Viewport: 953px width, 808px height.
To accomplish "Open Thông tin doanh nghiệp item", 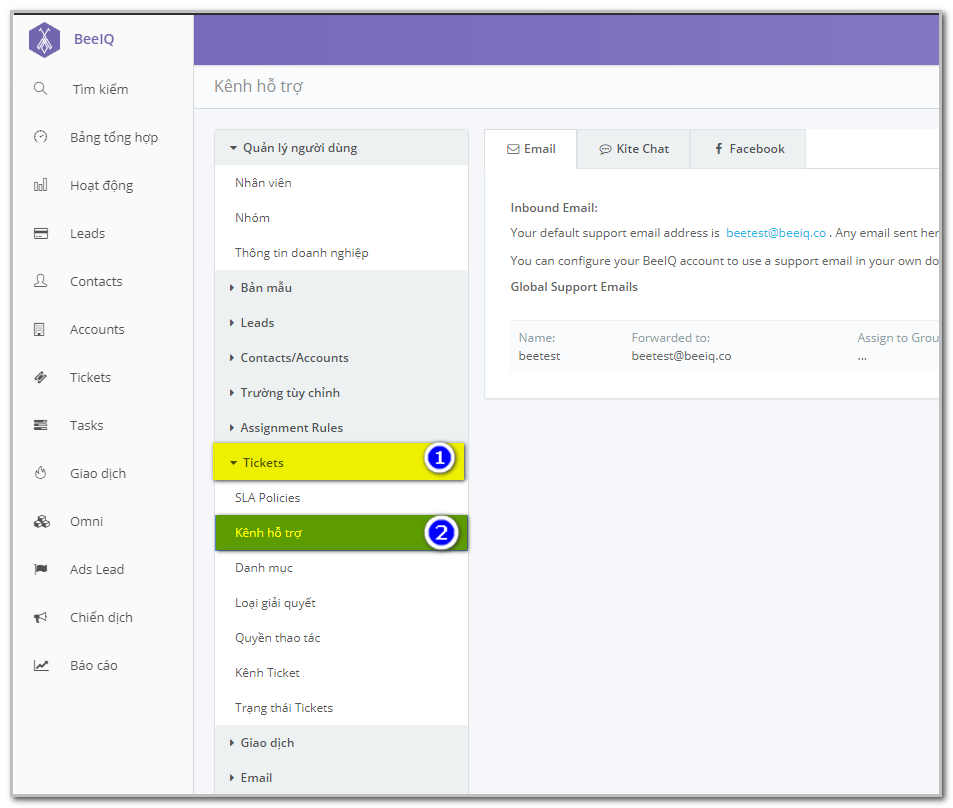I will click(342, 253).
